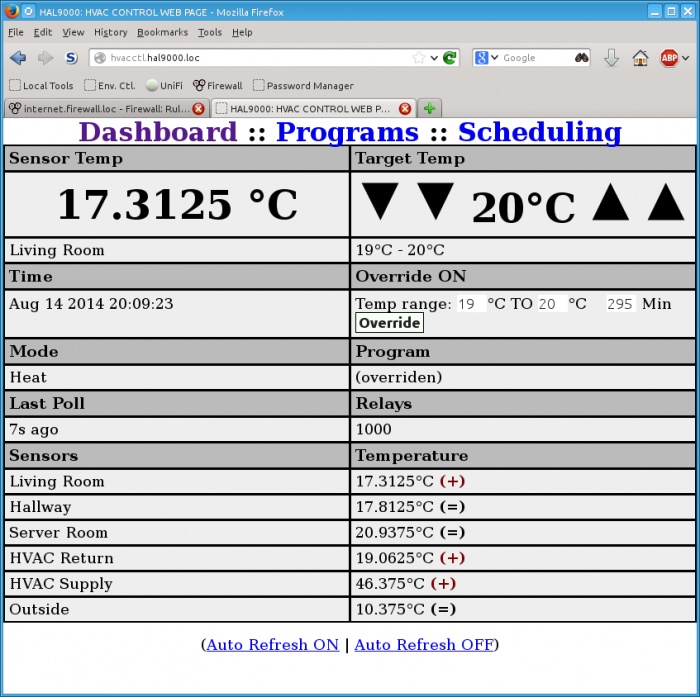700x697 pixels.
Task: Lower target temp with leftmost down triangle
Action: 379,203
